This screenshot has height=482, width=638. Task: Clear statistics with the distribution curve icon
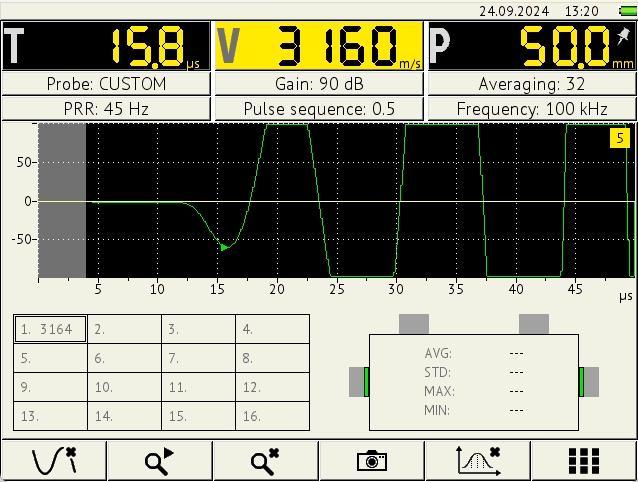tap(478, 460)
